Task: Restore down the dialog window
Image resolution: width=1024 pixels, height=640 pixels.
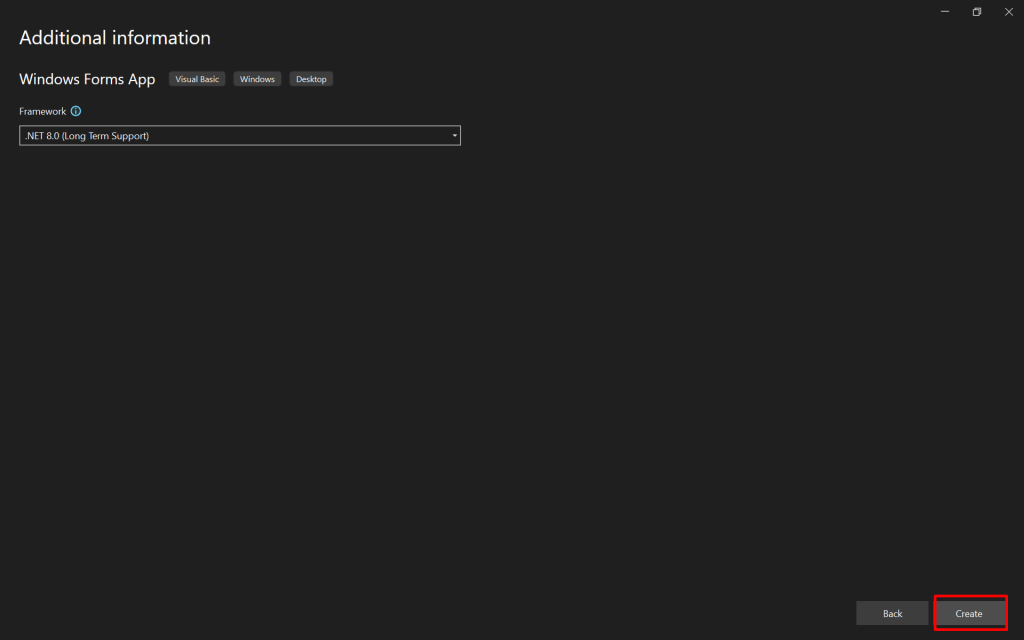Action: pyautogui.click(x=977, y=12)
